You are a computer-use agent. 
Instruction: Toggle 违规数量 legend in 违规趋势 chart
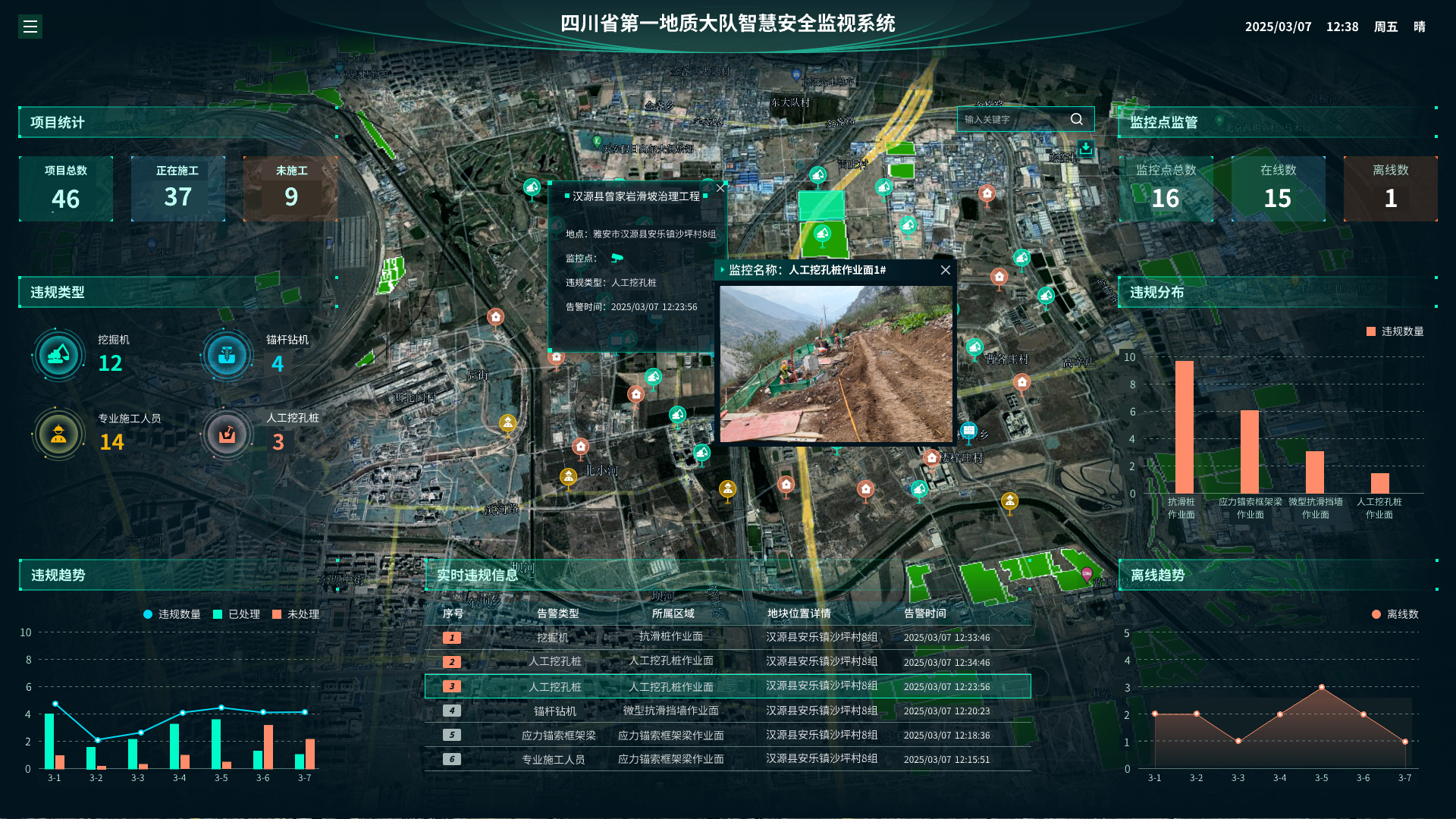click(172, 614)
